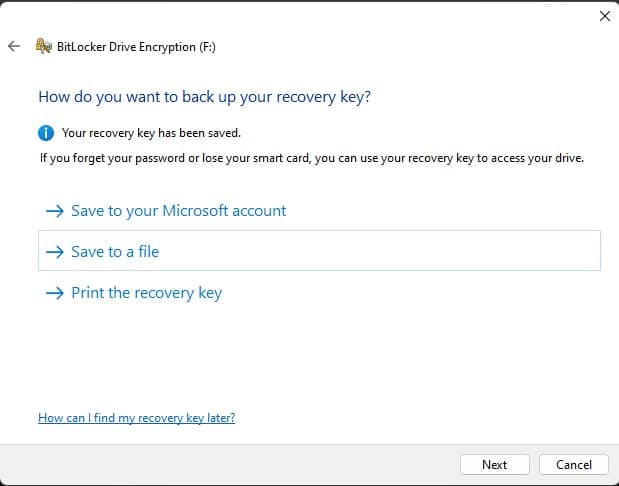Go back using the left arrow
The image size is (619, 486).
[x=14, y=47]
